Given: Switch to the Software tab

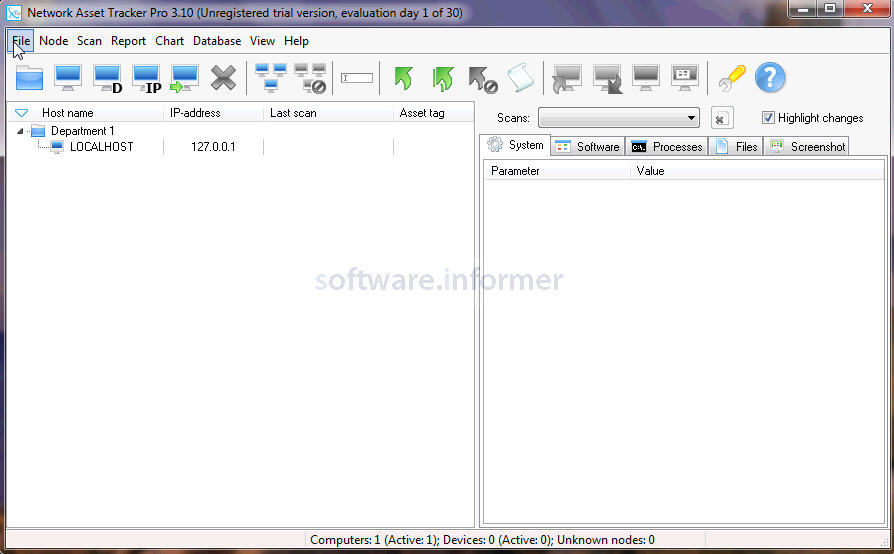Looking at the screenshot, I should pos(588,146).
